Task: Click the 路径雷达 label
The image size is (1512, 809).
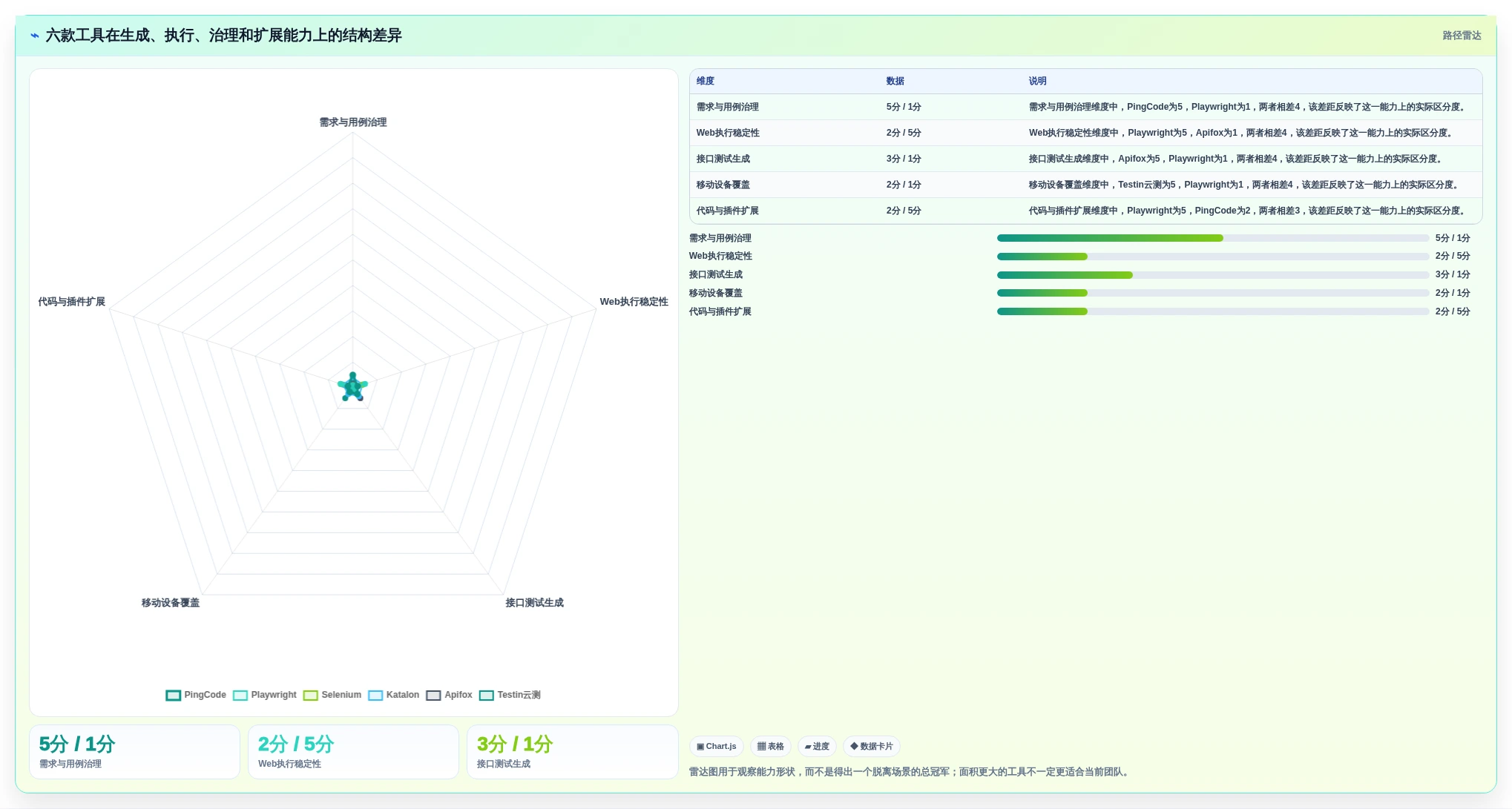Action: click(x=1462, y=36)
